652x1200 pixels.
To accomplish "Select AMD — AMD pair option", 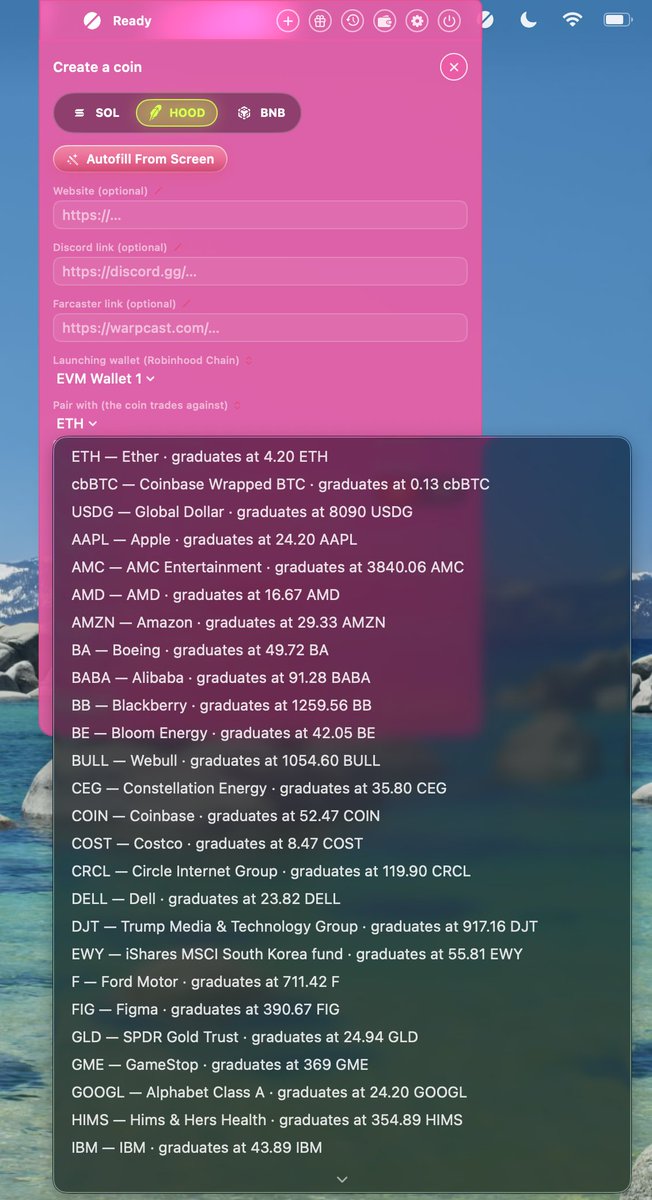I will coord(342,595).
